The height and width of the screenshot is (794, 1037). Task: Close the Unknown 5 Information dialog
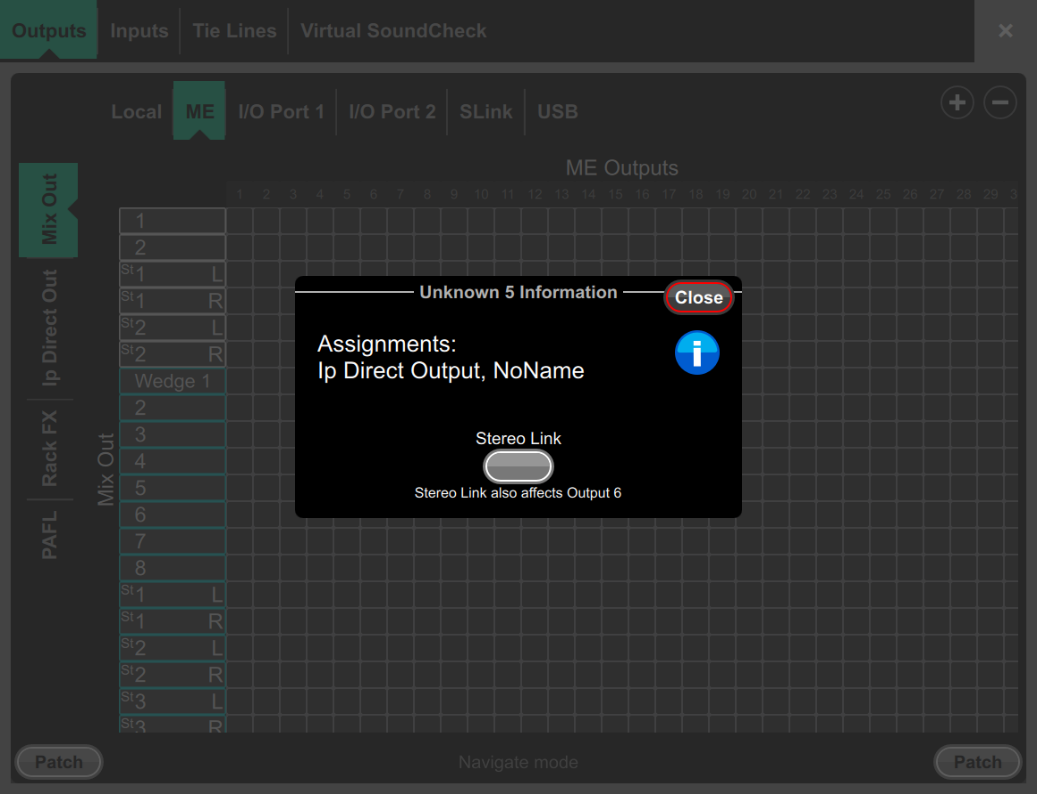coord(699,297)
